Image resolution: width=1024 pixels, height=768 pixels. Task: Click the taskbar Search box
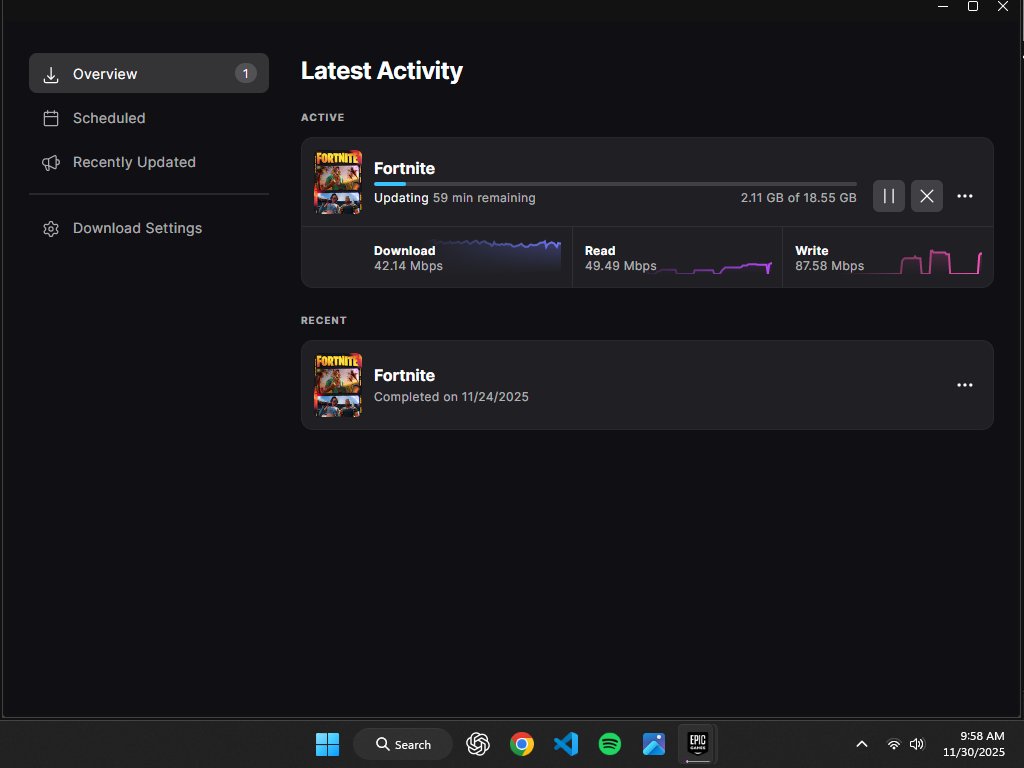click(x=403, y=744)
